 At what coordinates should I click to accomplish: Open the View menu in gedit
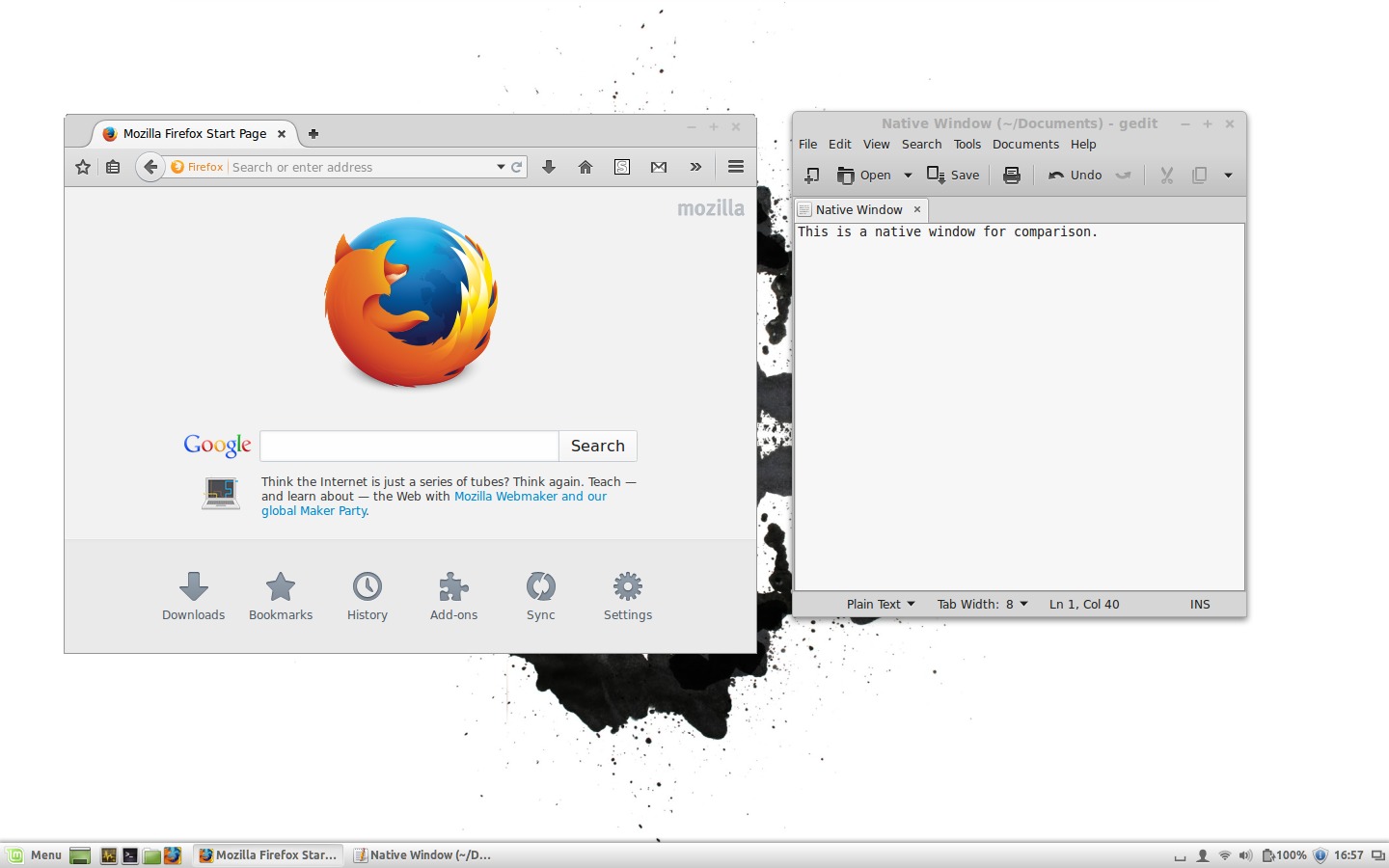877,145
